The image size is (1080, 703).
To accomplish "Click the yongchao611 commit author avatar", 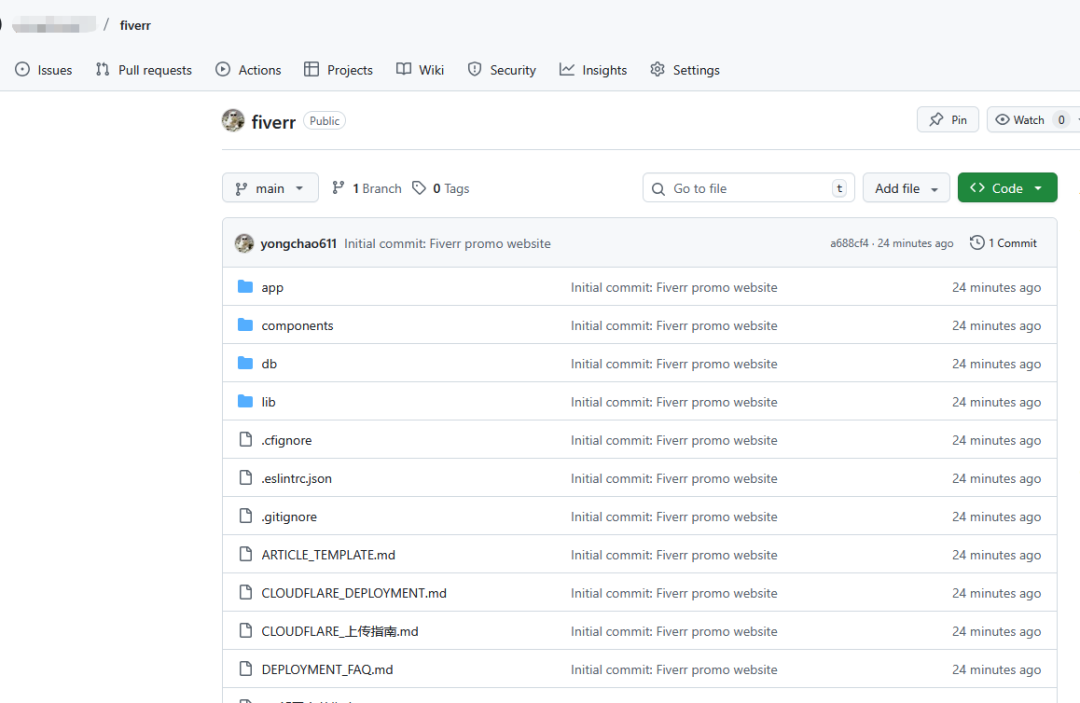I will tap(244, 243).
